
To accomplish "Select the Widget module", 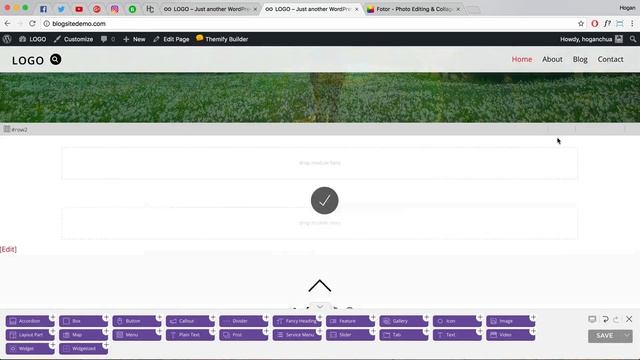I will click(x=29, y=349).
